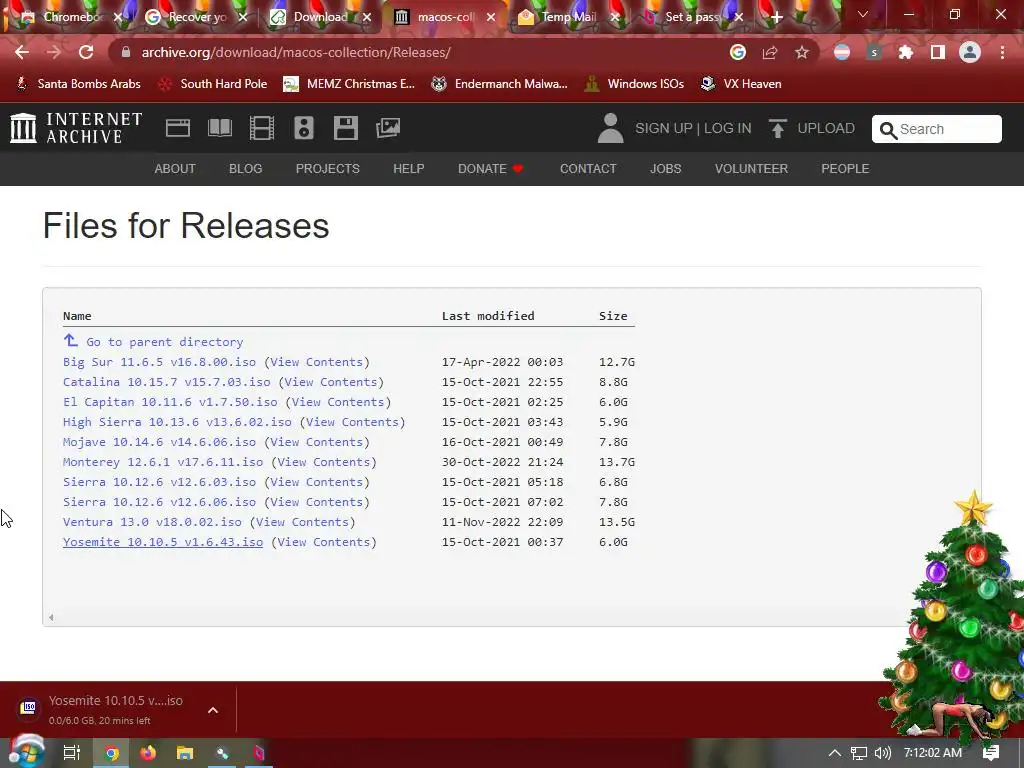Open Internet Archive Web icon
Image resolution: width=1024 pixels, height=768 pixels.
(178, 128)
